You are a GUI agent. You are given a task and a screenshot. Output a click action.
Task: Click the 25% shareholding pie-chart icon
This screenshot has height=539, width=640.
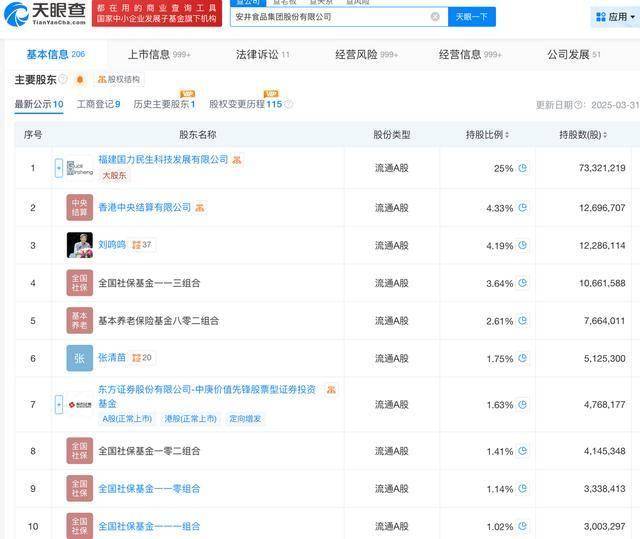click(522, 168)
